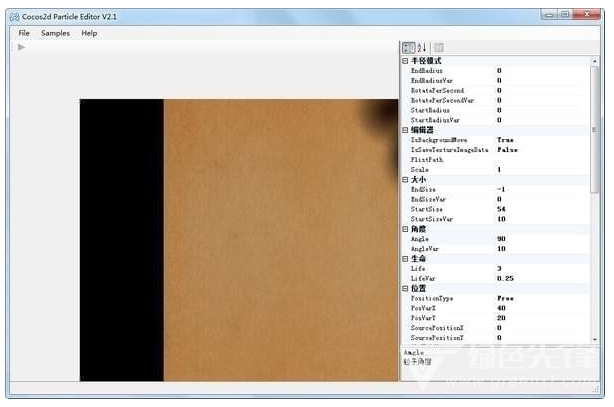
Task: Click the StartSize value field
Action: 542,209
